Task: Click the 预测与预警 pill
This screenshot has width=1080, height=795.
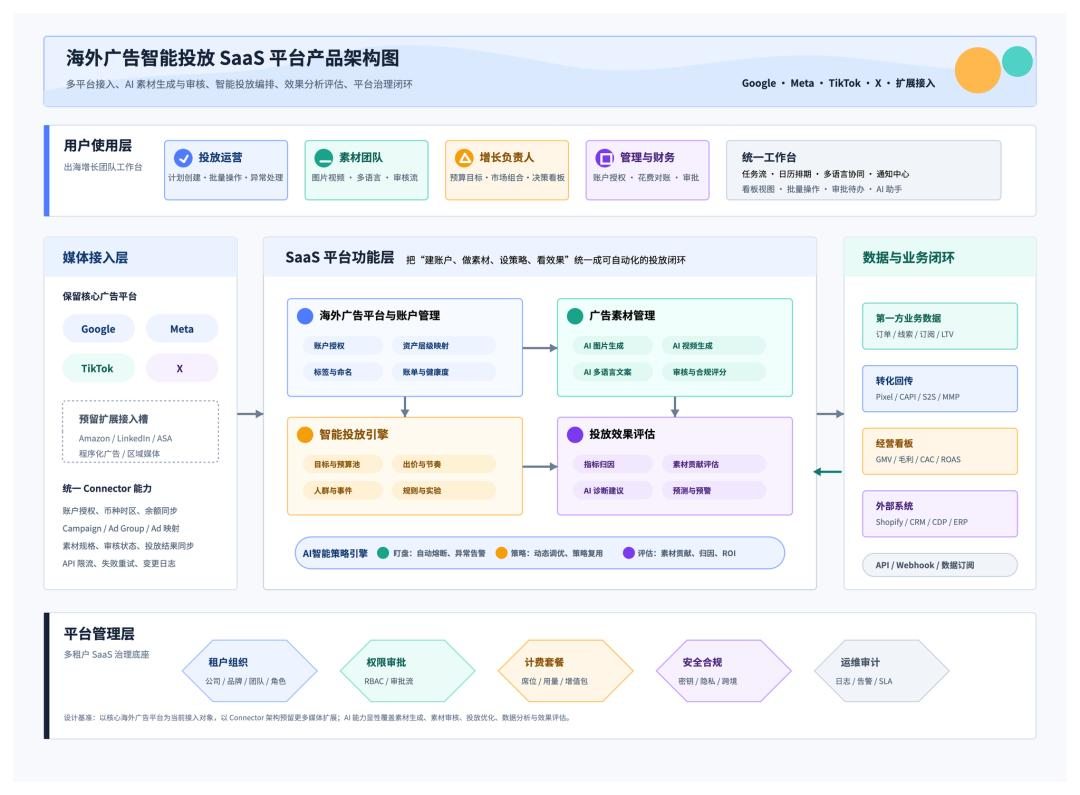Action: click(x=714, y=491)
